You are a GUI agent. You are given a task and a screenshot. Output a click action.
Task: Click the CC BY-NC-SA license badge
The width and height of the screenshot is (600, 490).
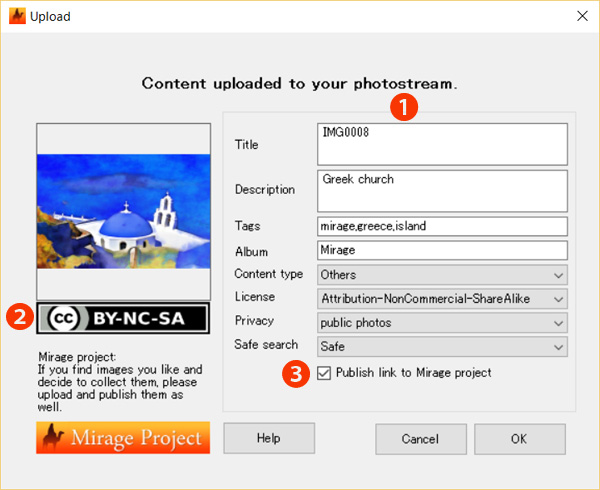[123, 318]
